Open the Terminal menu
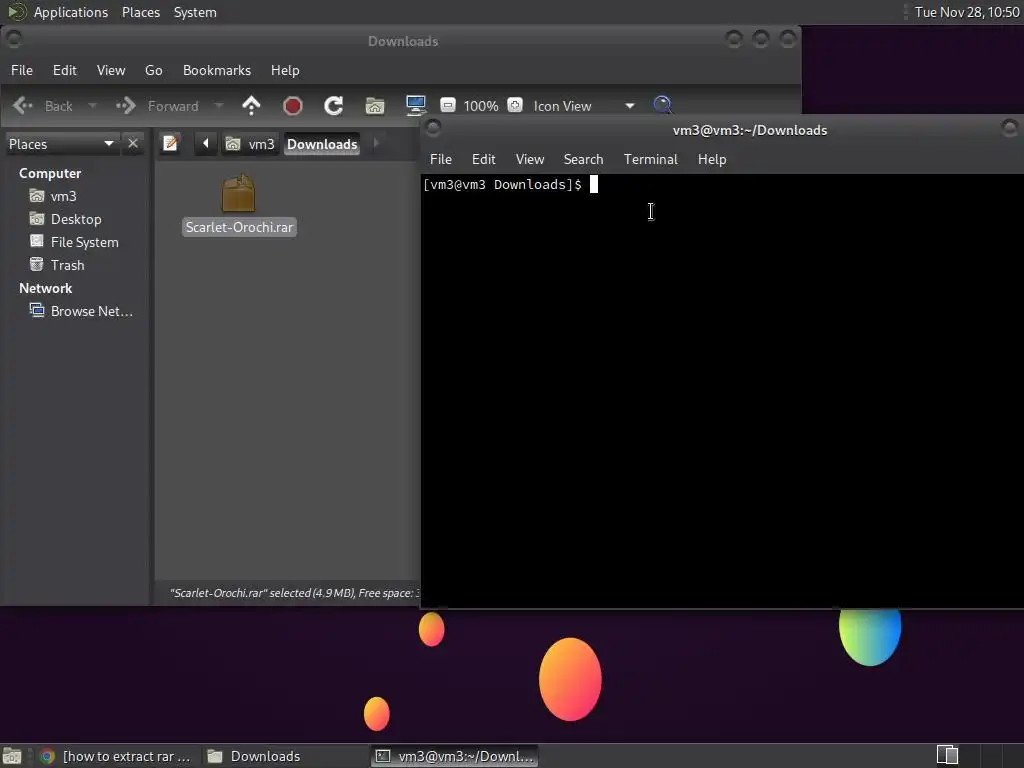This screenshot has width=1024, height=768. [650, 159]
